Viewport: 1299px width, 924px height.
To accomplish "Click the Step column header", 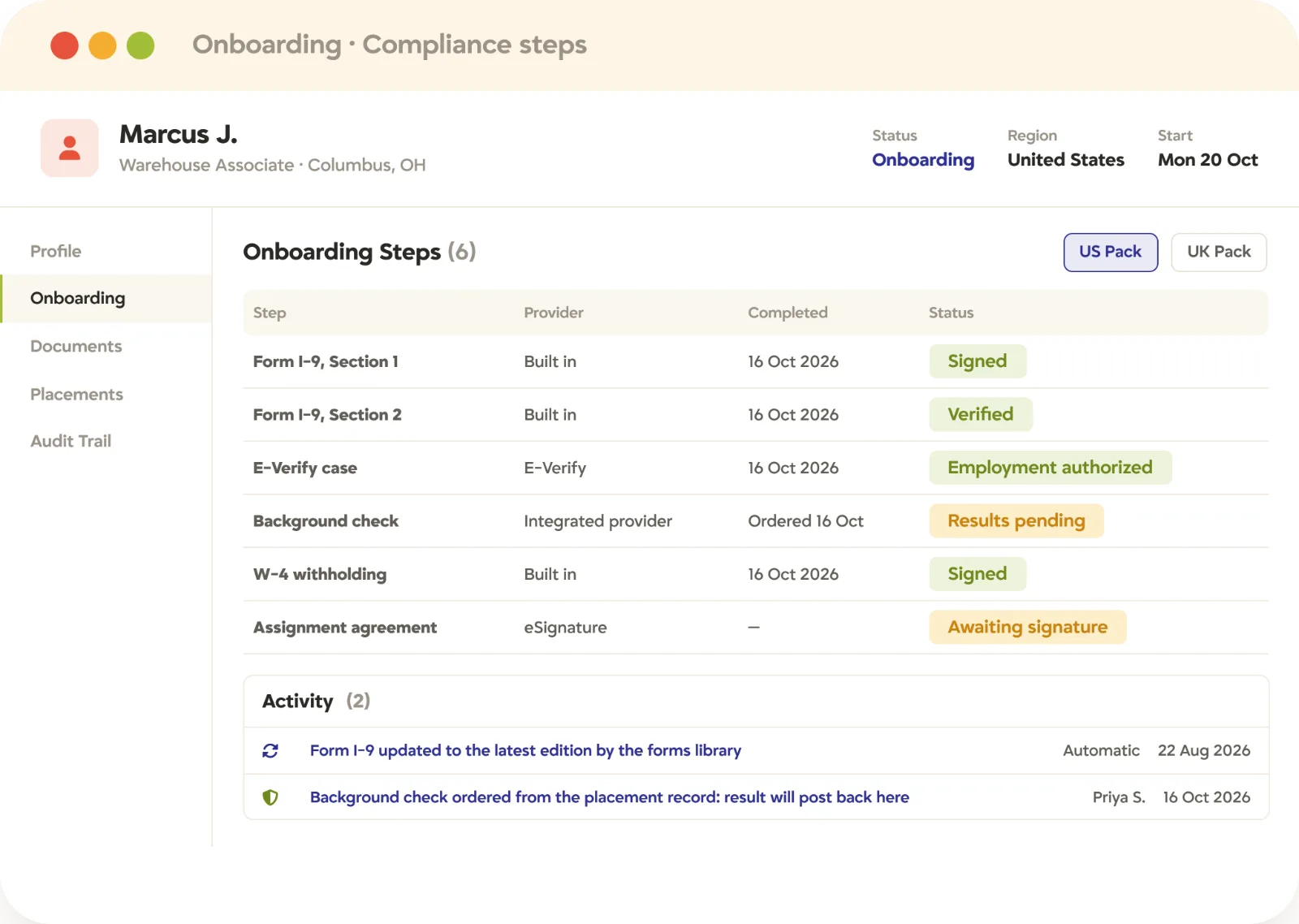I will (x=270, y=313).
